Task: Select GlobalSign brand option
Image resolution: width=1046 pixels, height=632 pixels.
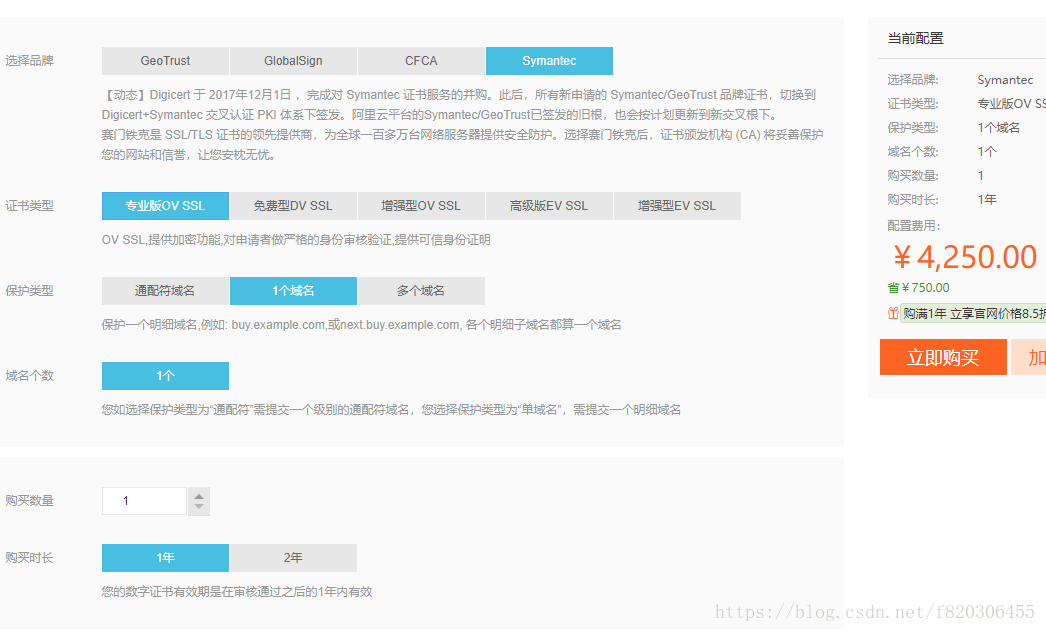Action: tap(294, 61)
